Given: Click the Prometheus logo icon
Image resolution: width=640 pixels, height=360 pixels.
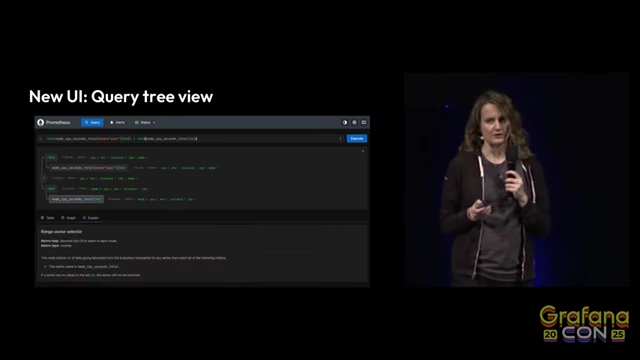Looking at the screenshot, I should [x=40, y=122].
